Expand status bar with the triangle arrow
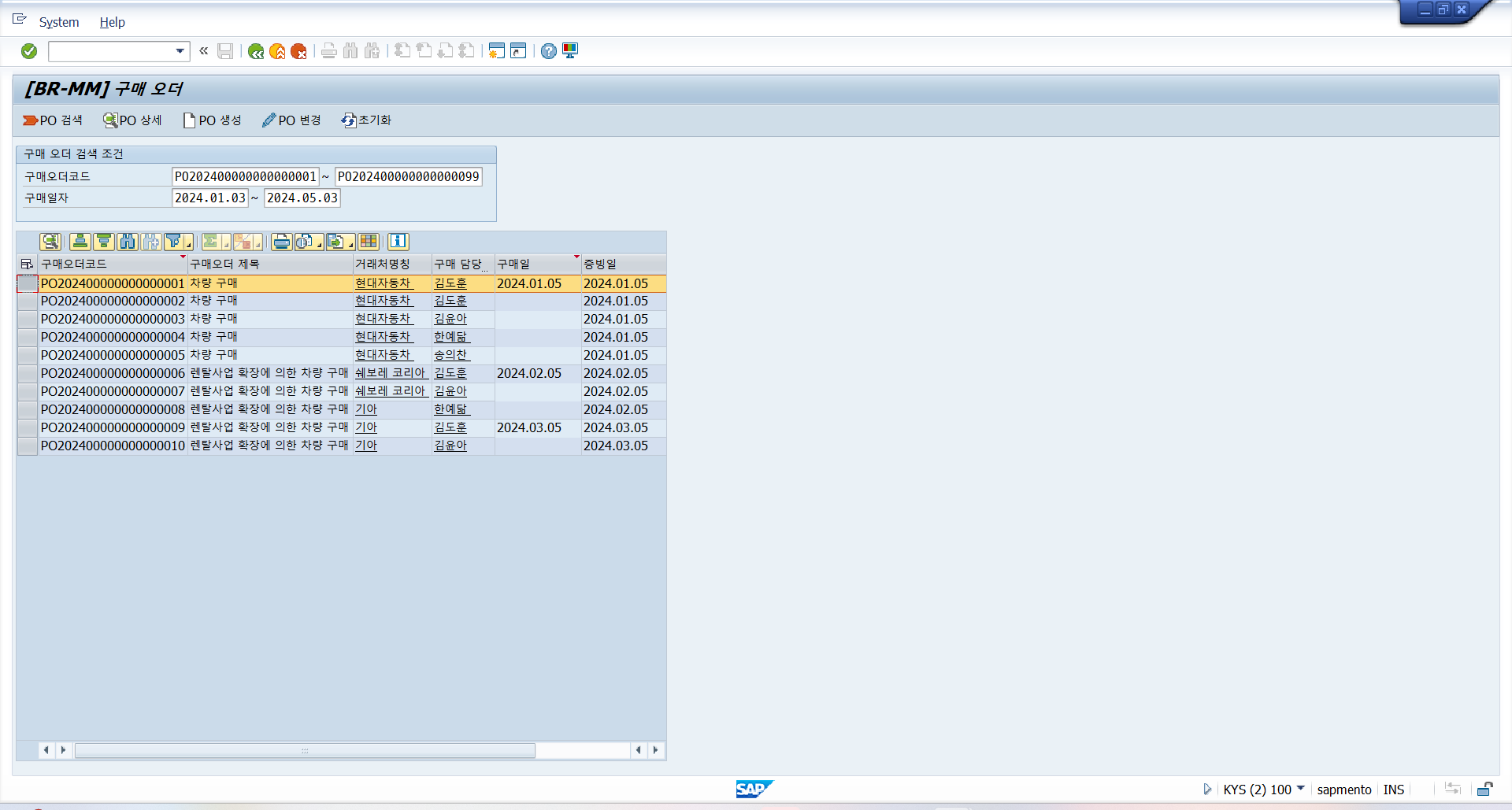The image size is (1512, 810). (1207, 789)
